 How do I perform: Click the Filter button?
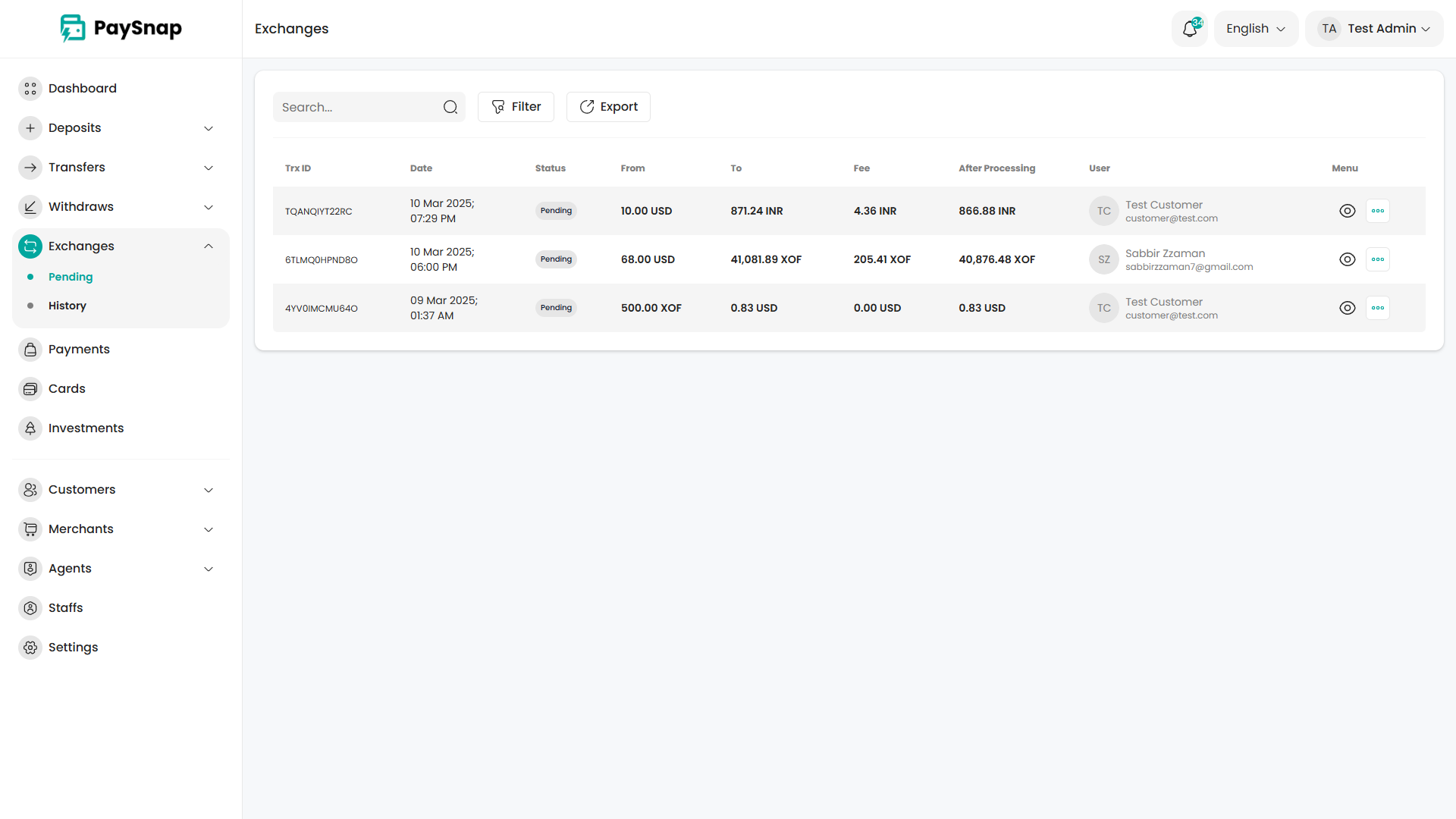point(516,107)
